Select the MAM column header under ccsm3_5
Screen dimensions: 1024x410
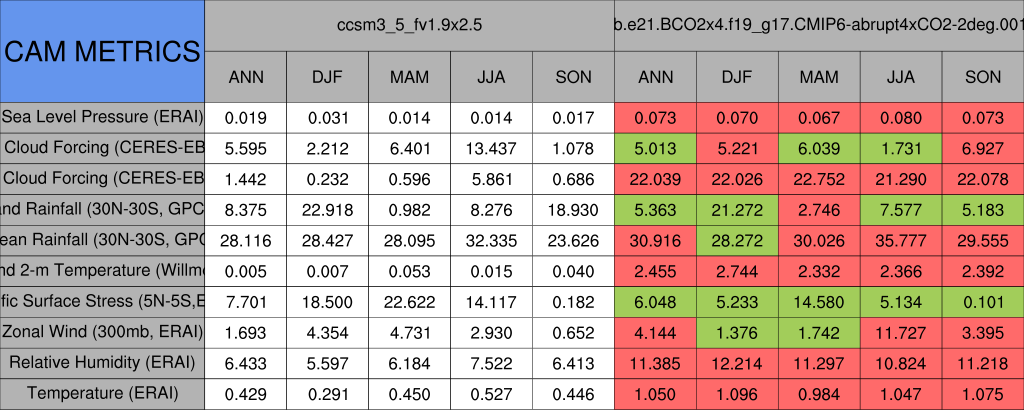pyautogui.click(x=409, y=76)
